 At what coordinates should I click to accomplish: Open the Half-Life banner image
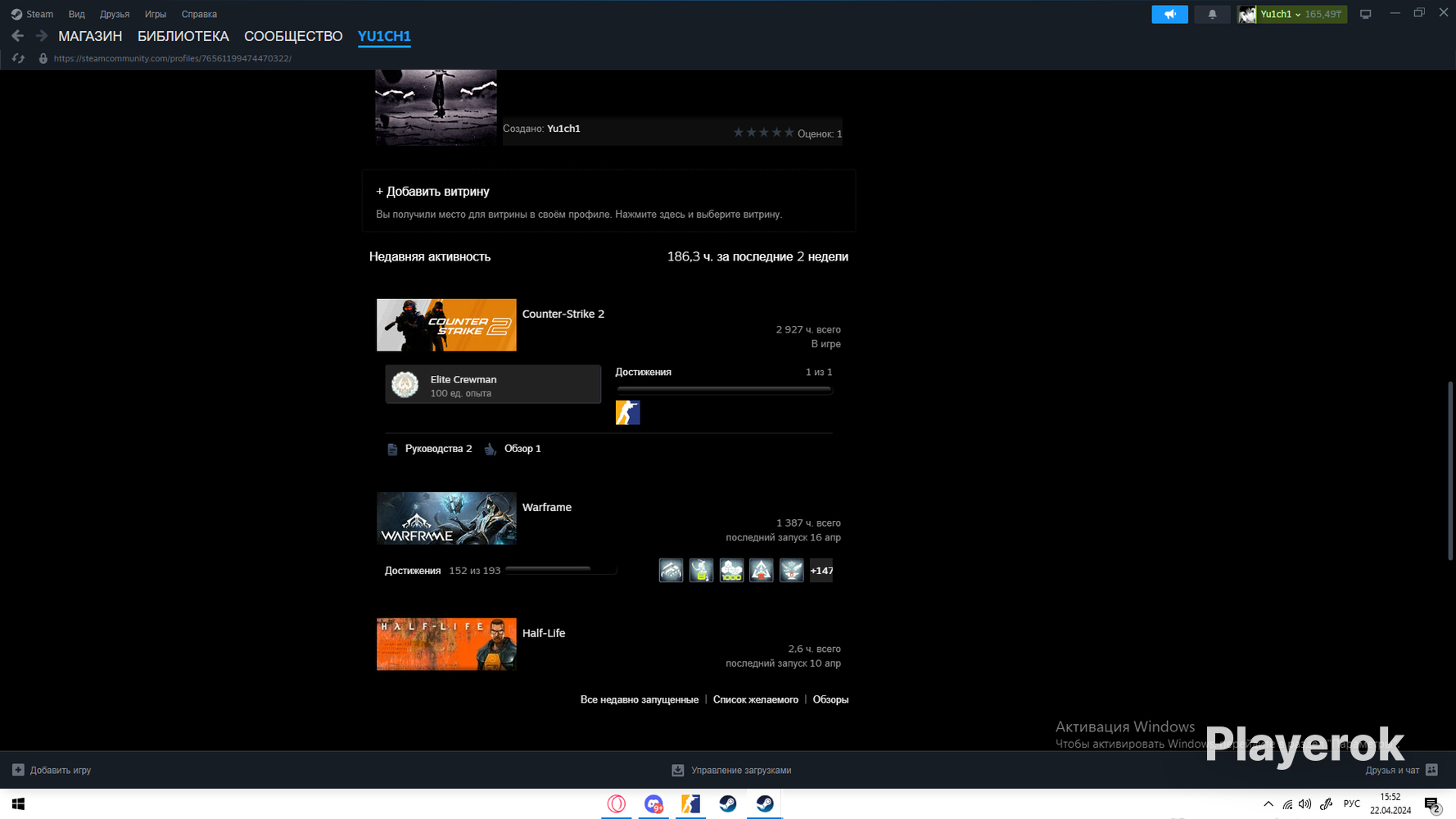[x=446, y=645]
